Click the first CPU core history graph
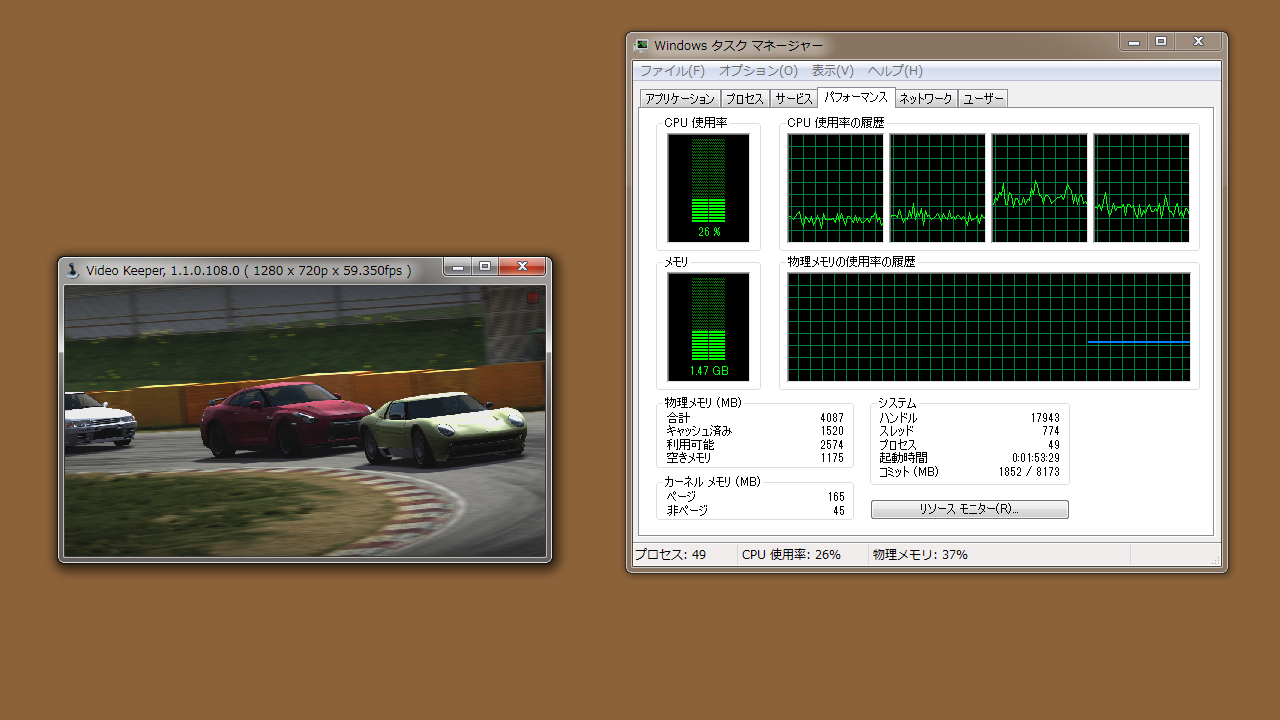 tap(835, 188)
